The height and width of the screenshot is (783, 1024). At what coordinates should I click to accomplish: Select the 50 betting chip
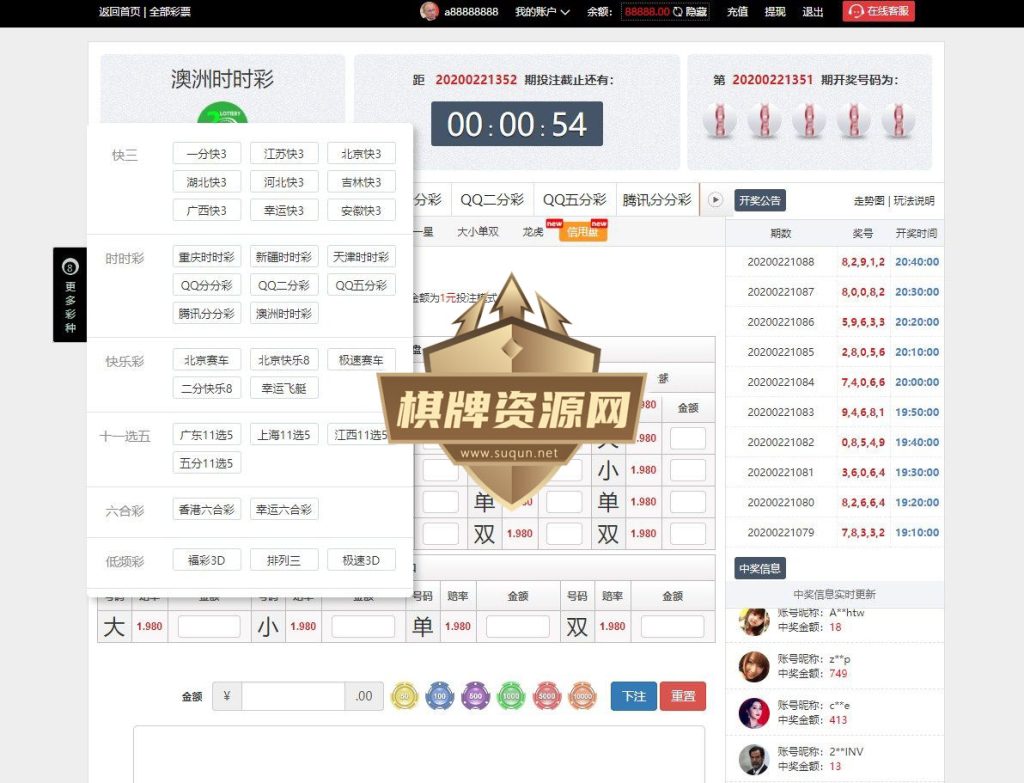(404, 695)
